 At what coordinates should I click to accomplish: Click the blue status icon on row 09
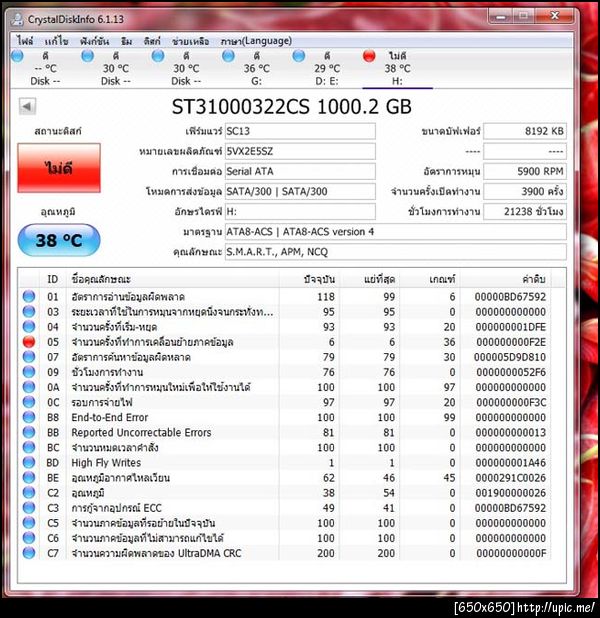point(29,372)
